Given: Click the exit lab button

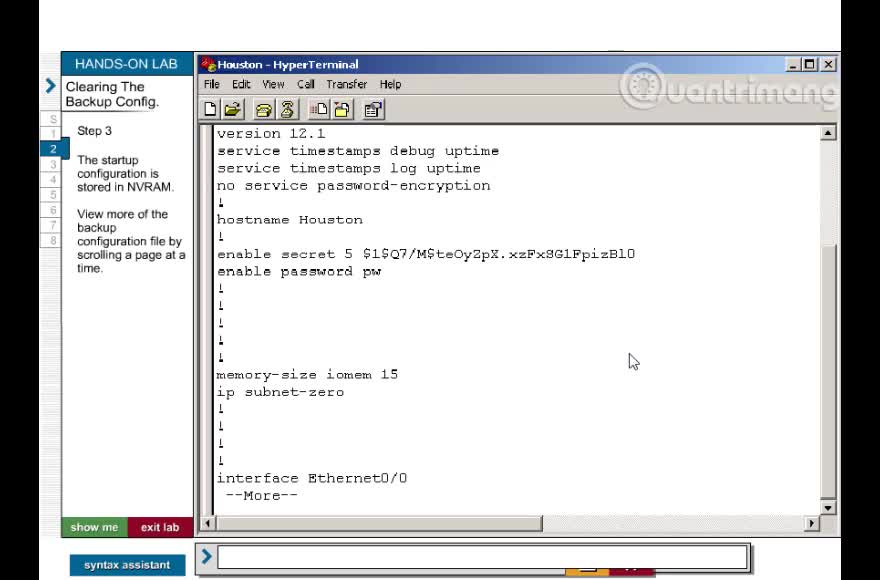Looking at the screenshot, I should pyautogui.click(x=160, y=527).
